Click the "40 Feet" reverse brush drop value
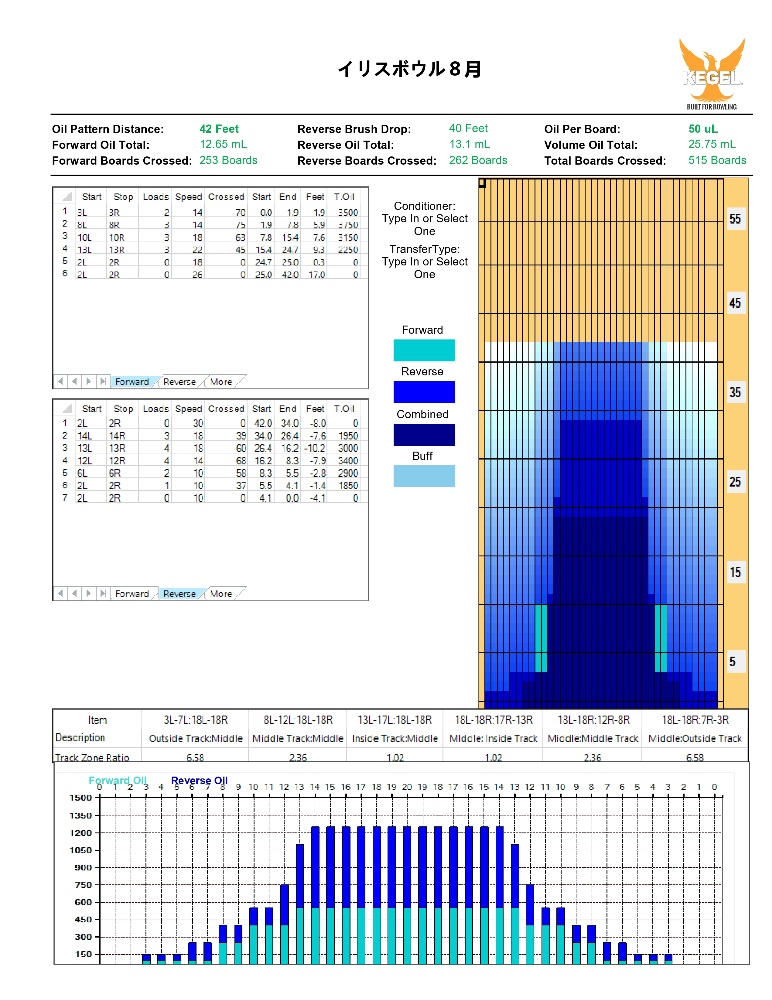This screenshot has width=772, height=1000. point(468,128)
